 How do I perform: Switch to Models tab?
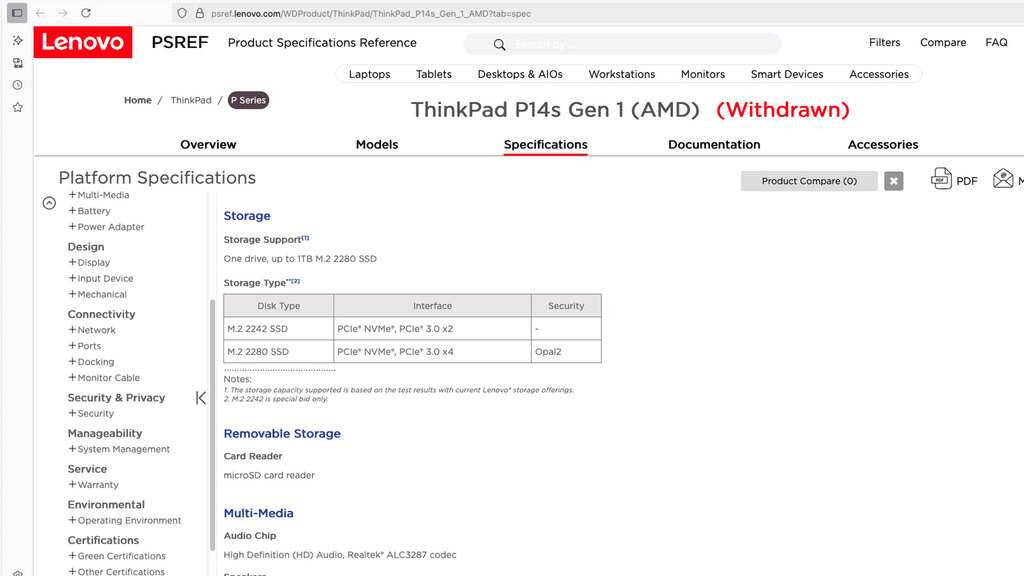tap(377, 144)
